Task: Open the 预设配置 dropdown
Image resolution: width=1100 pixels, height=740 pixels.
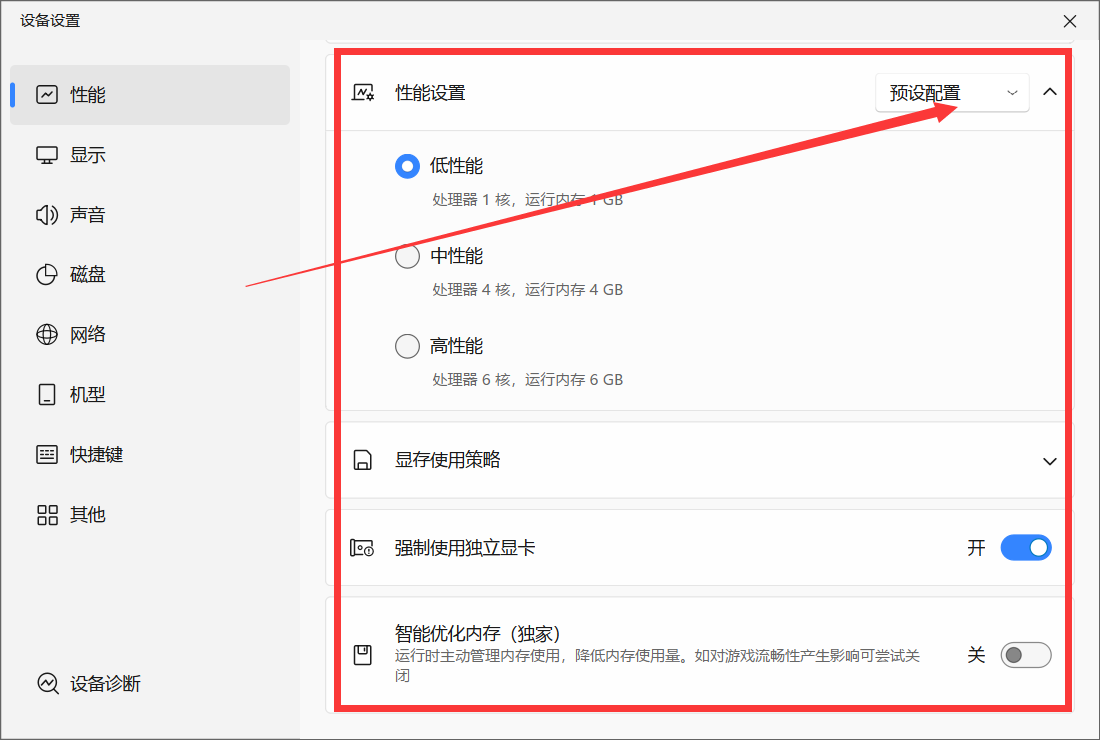Action: (952, 93)
